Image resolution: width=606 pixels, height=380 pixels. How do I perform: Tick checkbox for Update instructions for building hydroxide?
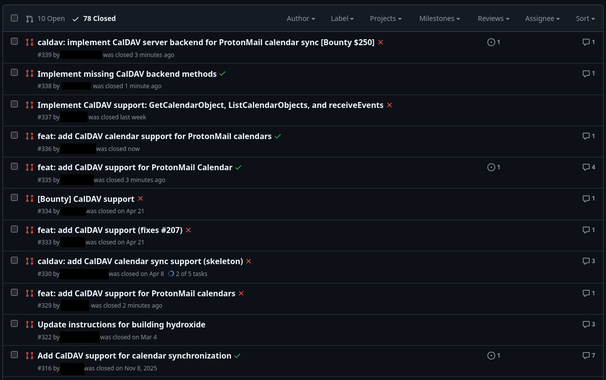pos(14,324)
